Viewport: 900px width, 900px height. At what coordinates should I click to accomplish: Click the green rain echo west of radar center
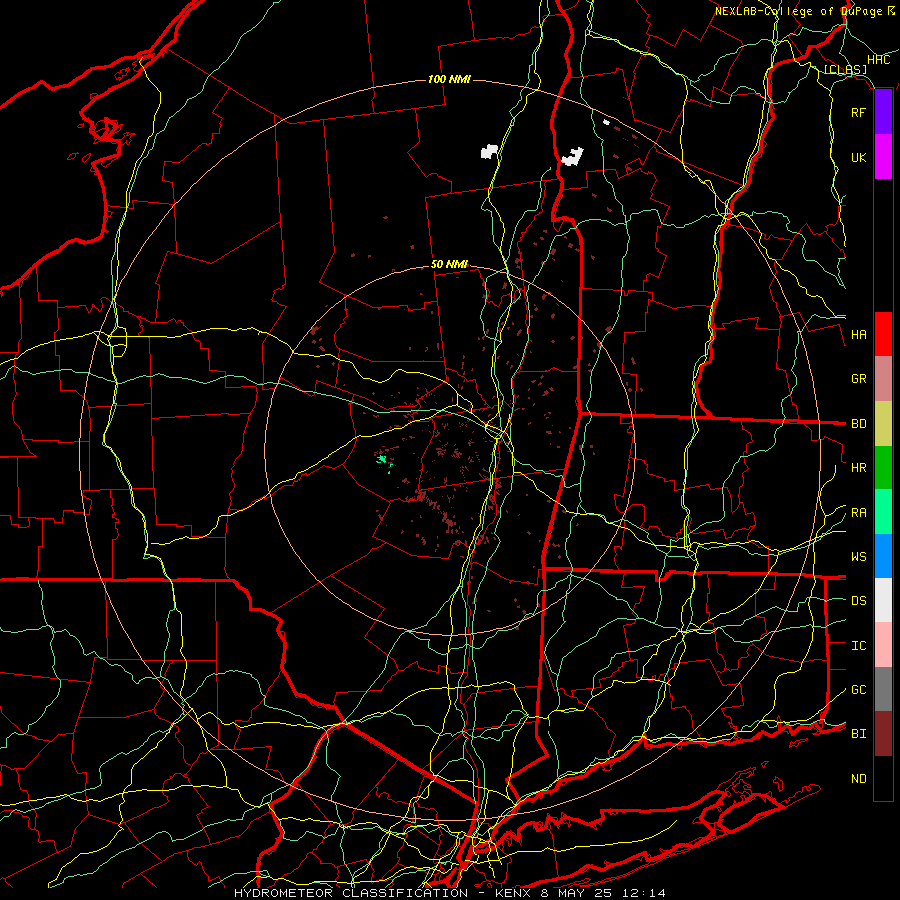pos(382,459)
